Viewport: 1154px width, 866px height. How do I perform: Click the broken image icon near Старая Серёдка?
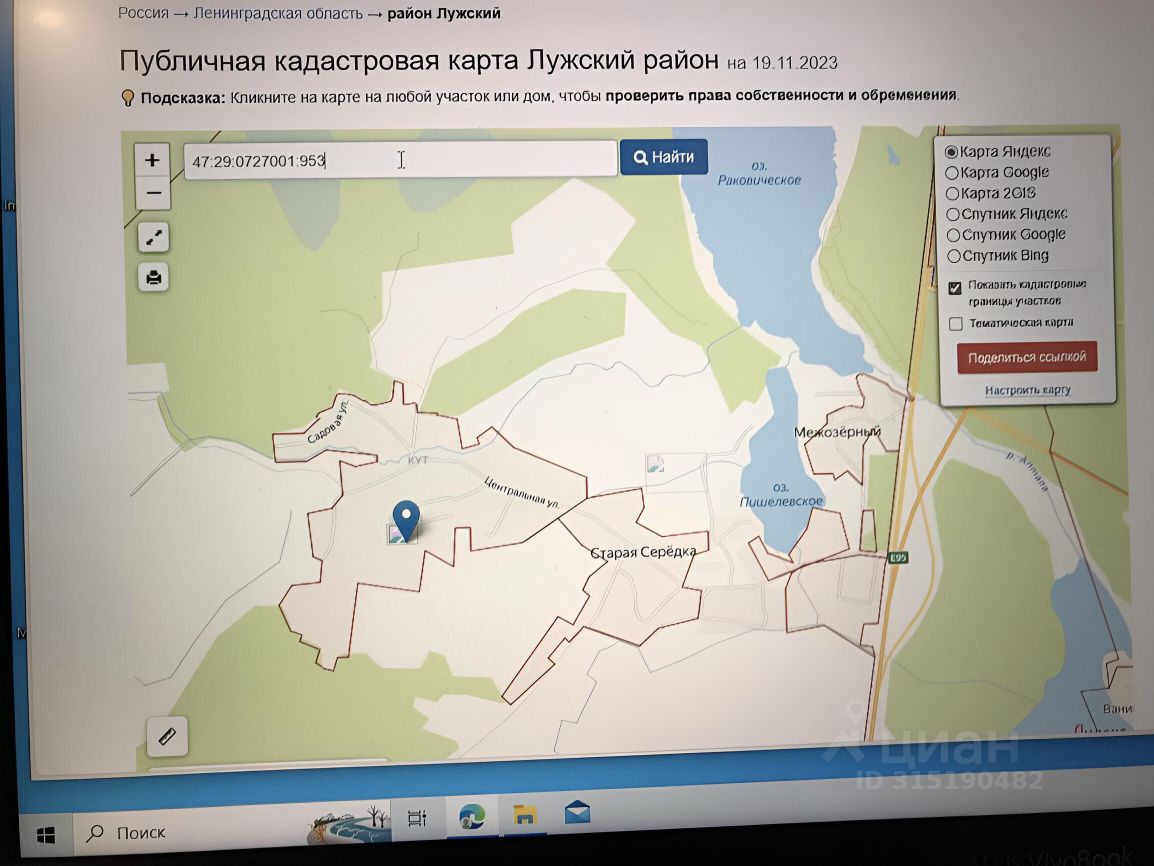[x=655, y=464]
